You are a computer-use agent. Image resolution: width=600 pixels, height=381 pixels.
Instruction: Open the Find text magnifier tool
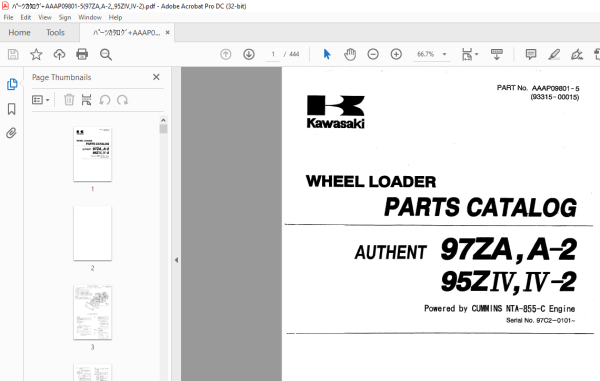(x=106, y=54)
